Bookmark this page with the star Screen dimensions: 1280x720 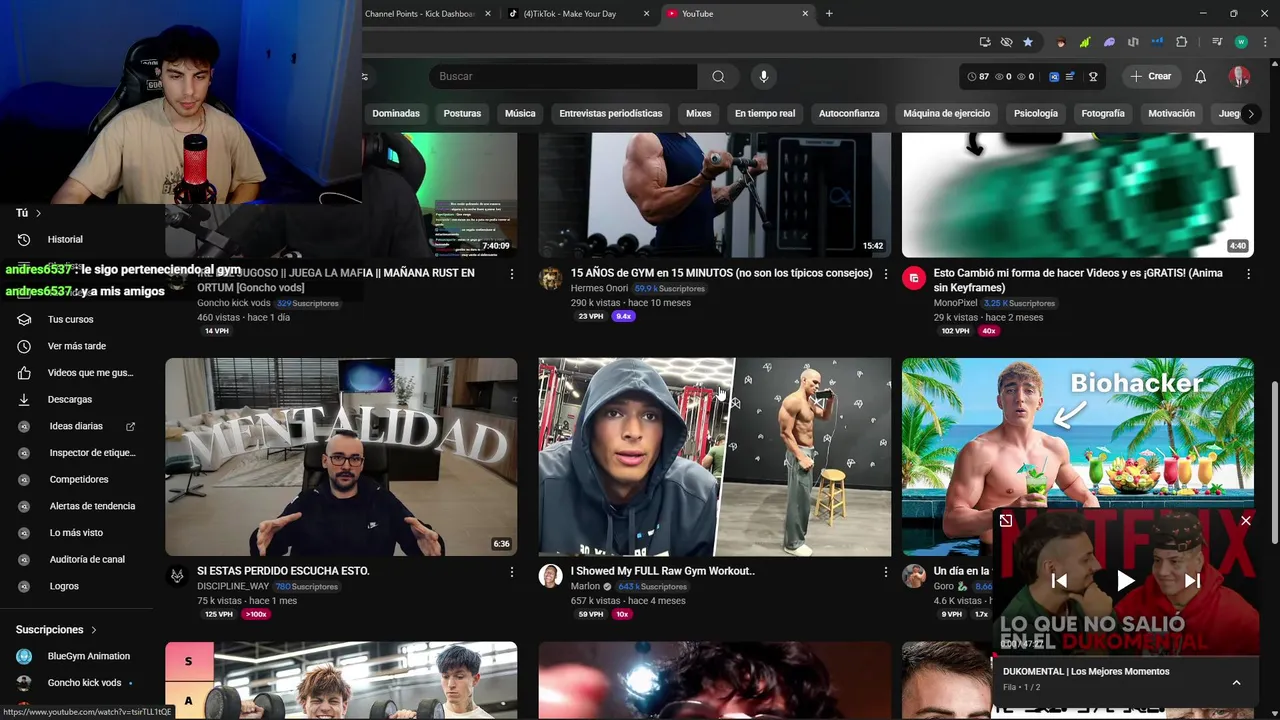[x=1028, y=42]
